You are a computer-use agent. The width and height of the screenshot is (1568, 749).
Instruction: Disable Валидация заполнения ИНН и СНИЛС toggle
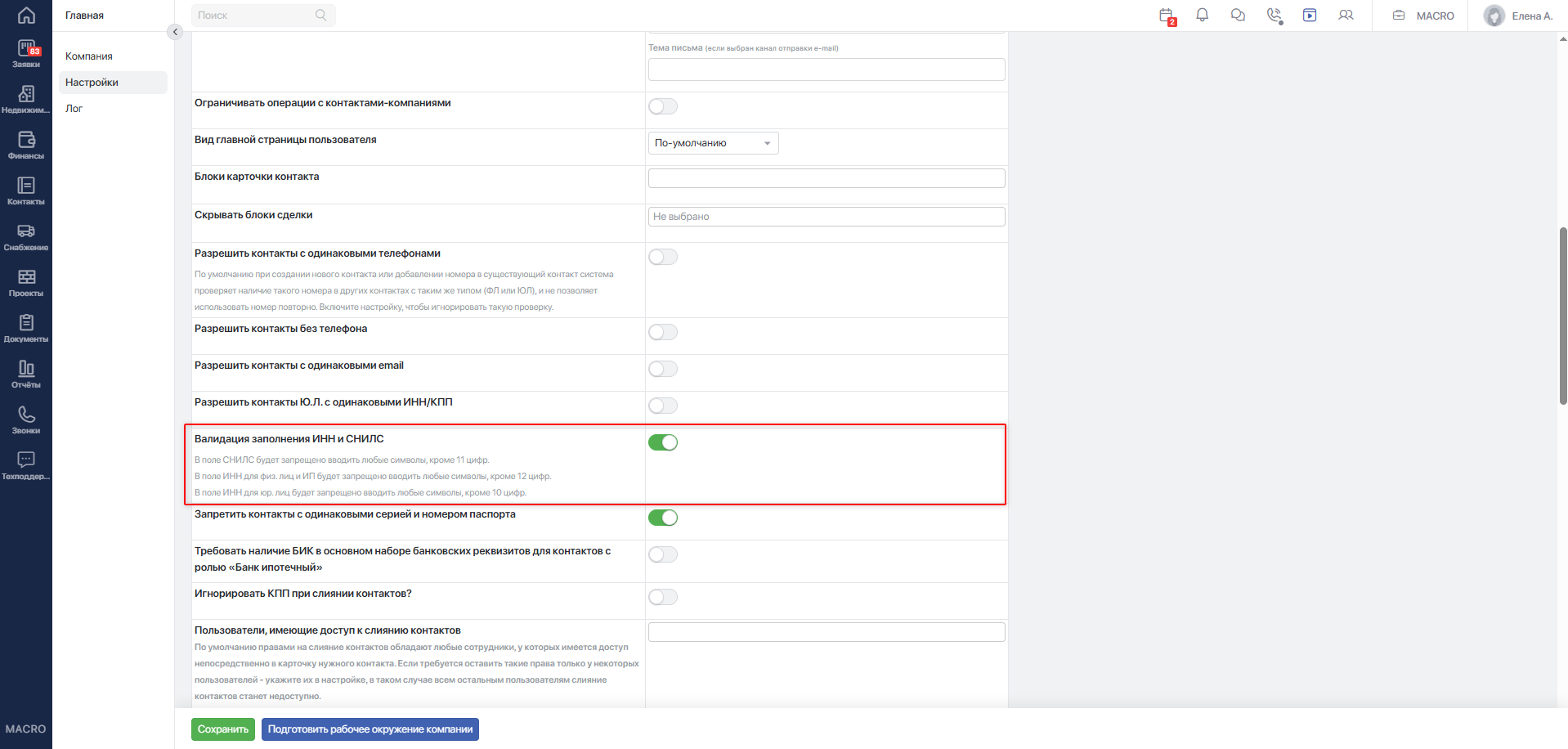point(663,442)
